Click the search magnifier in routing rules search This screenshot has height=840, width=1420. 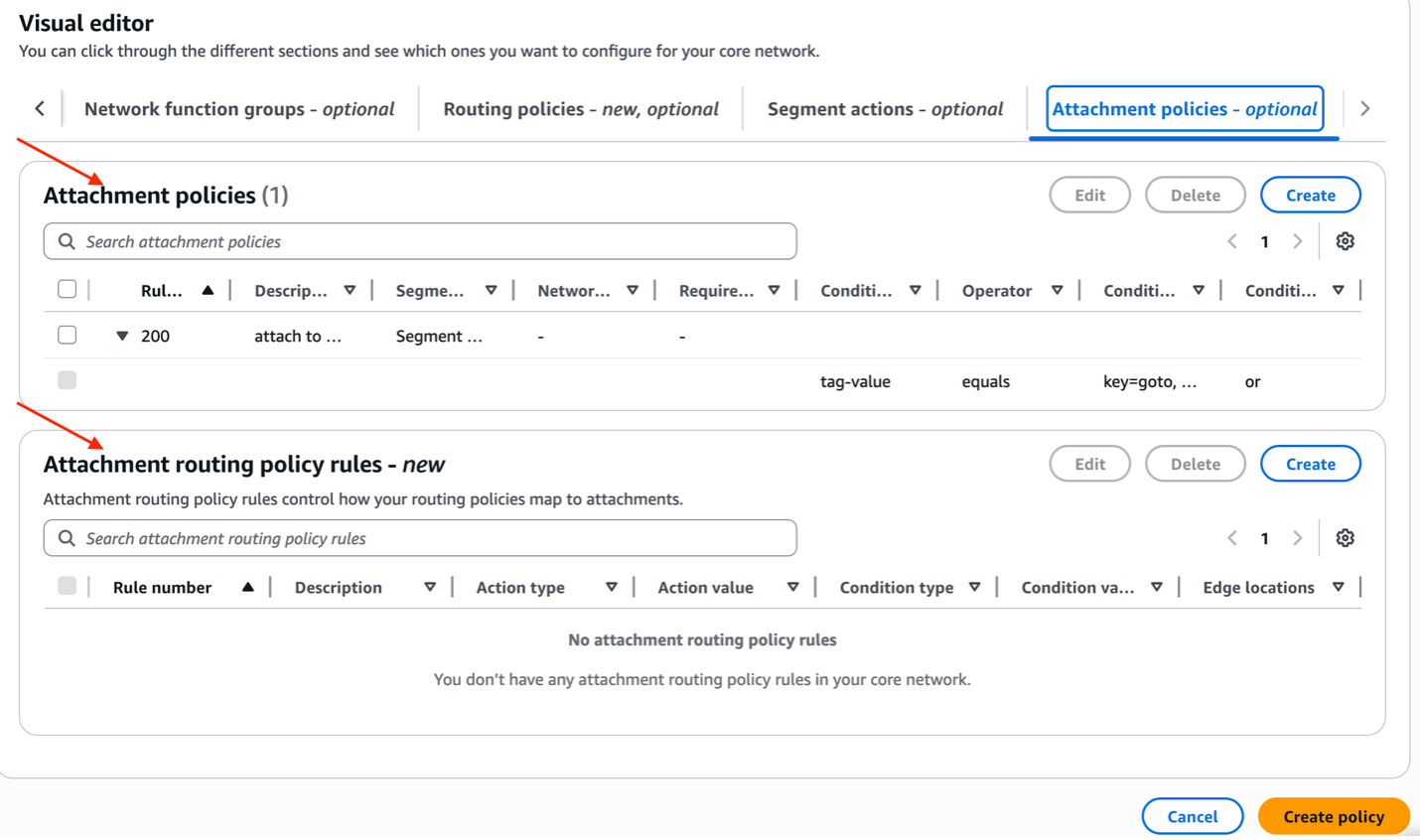point(66,537)
